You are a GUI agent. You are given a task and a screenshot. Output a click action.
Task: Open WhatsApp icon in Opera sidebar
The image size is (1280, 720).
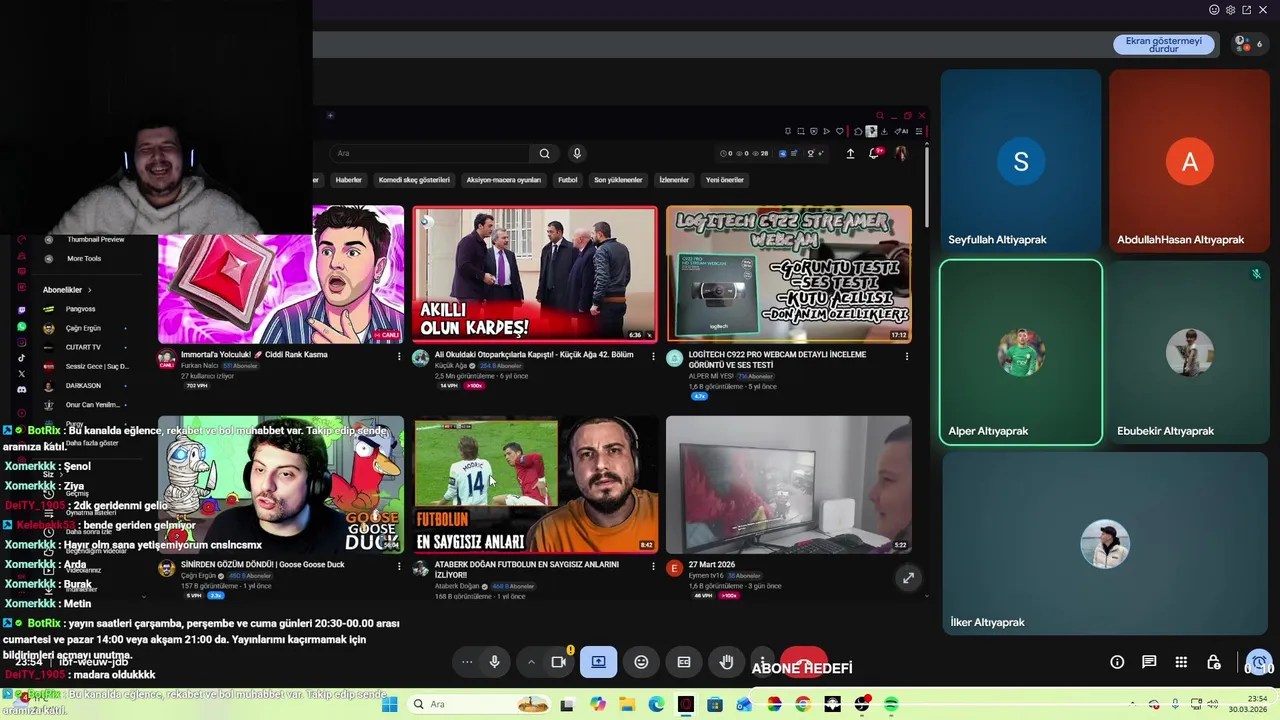tap(22, 327)
